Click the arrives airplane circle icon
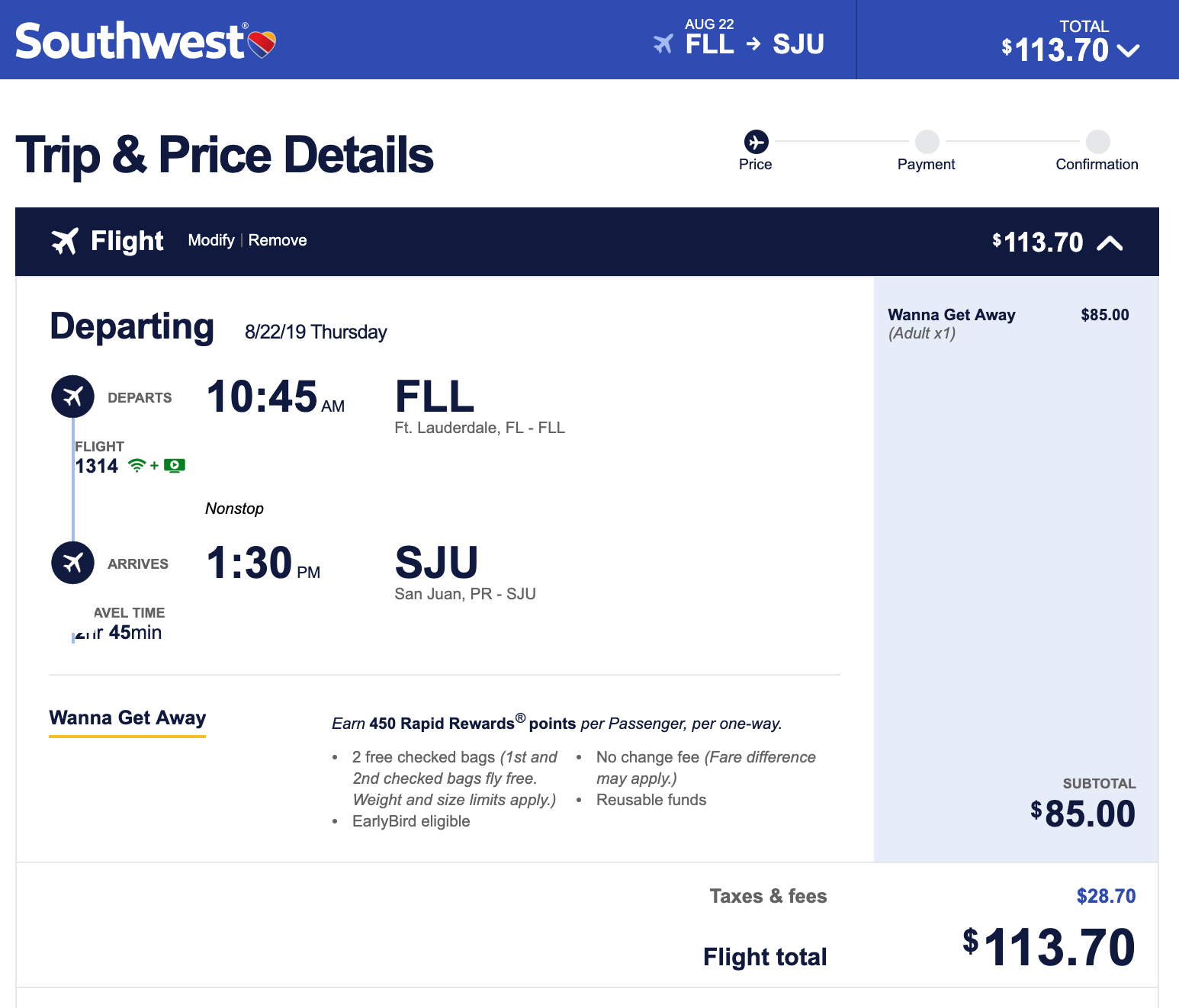The height and width of the screenshot is (1008, 1179). pyautogui.click(x=72, y=563)
